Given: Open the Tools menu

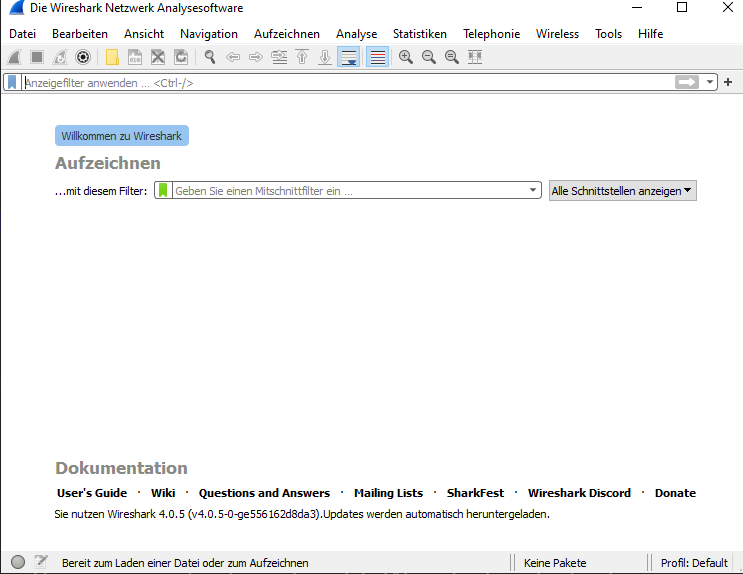Looking at the screenshot, I should 608,34.
